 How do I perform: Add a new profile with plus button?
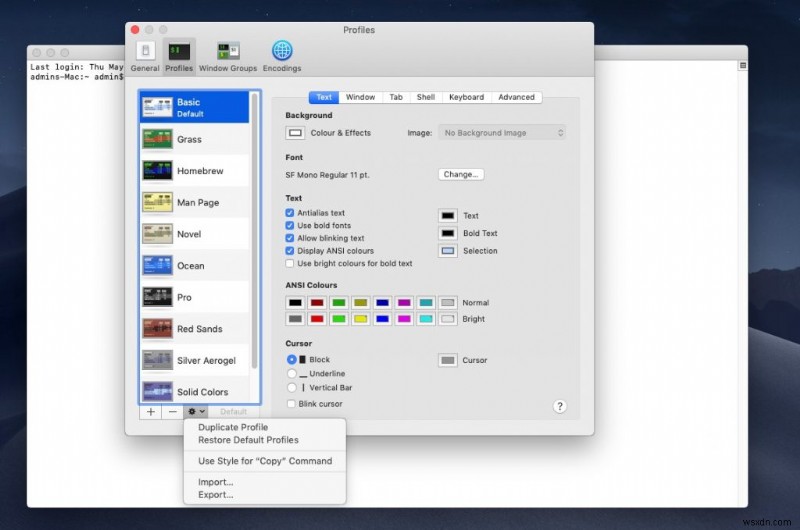[151, 412]
